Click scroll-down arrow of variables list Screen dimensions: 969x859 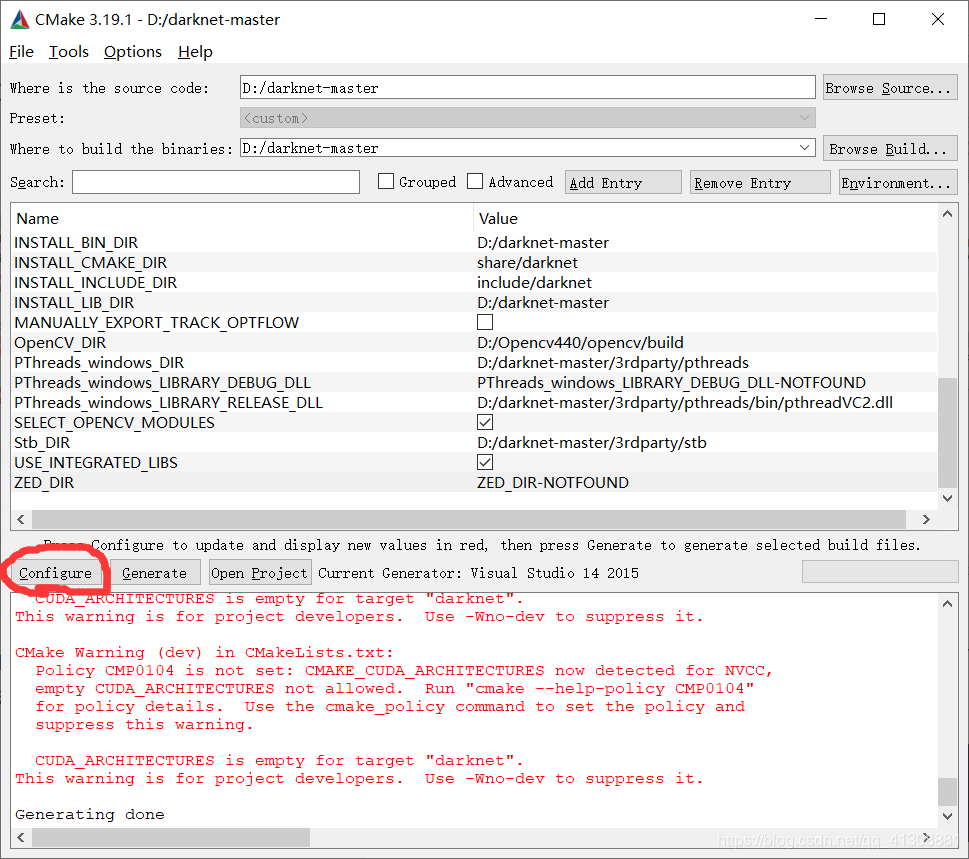pyautogui.click(x=947, y=498)
